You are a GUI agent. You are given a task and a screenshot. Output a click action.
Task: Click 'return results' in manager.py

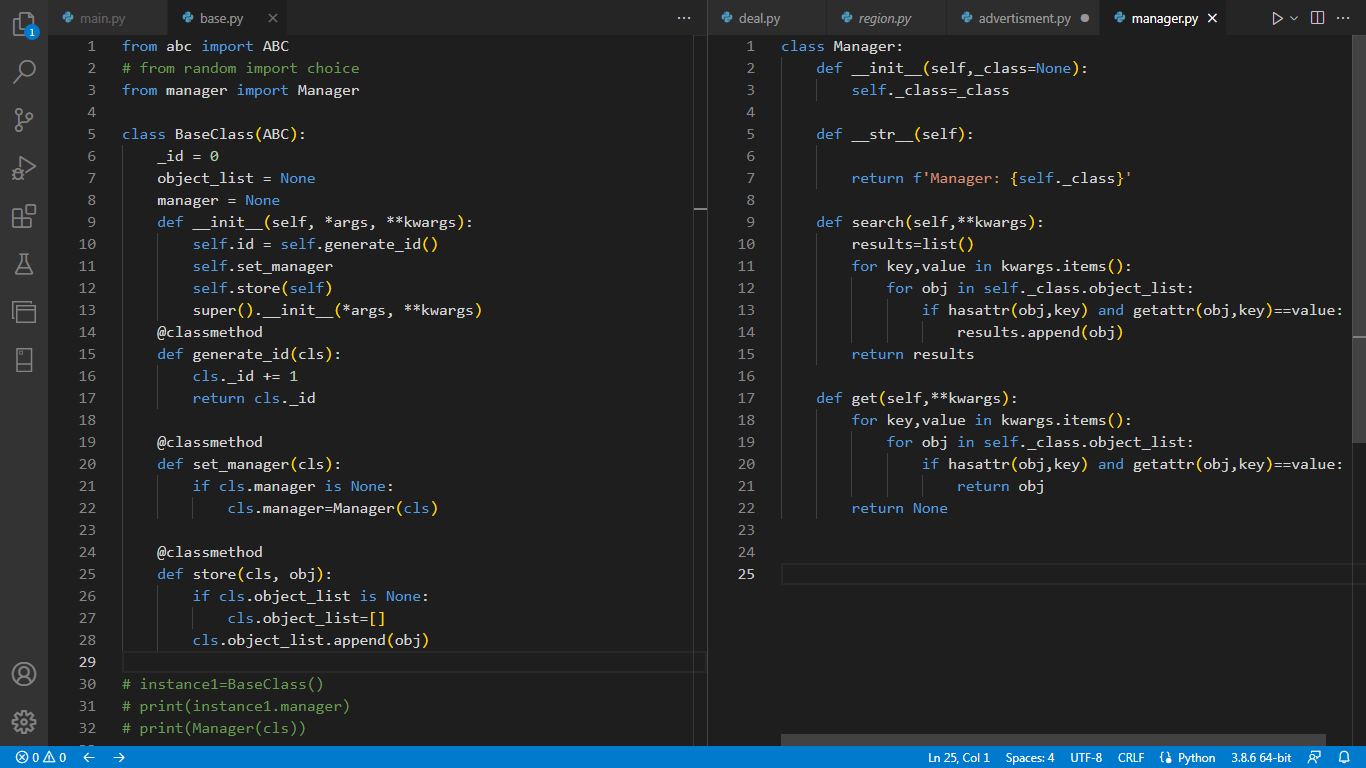913,354
